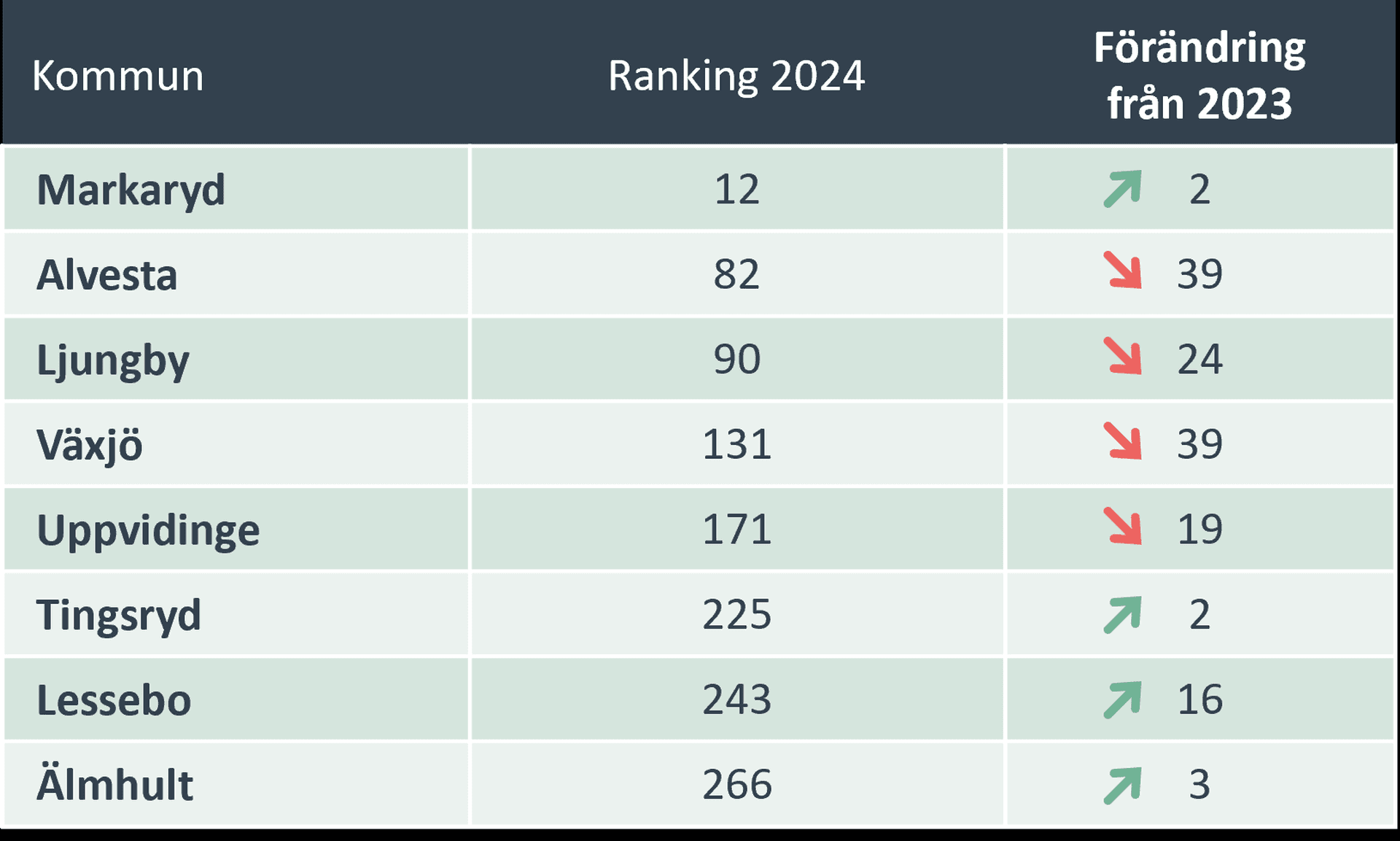This screenshot has height=841, width=1400.
Task: Click the red down arrow in Växjö row
Action: 1122,441
